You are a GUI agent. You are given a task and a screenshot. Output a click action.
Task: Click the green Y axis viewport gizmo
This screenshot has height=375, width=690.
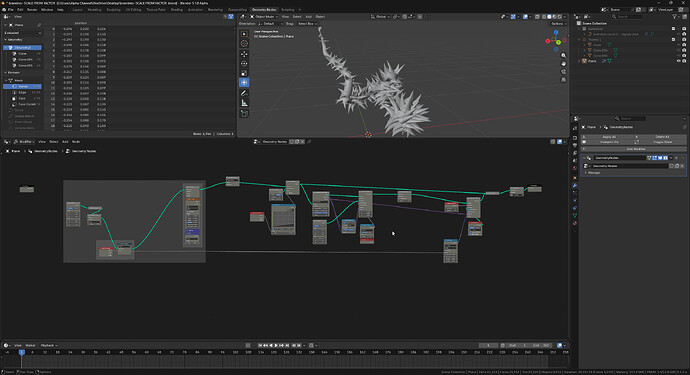click(x=558, y=42)
